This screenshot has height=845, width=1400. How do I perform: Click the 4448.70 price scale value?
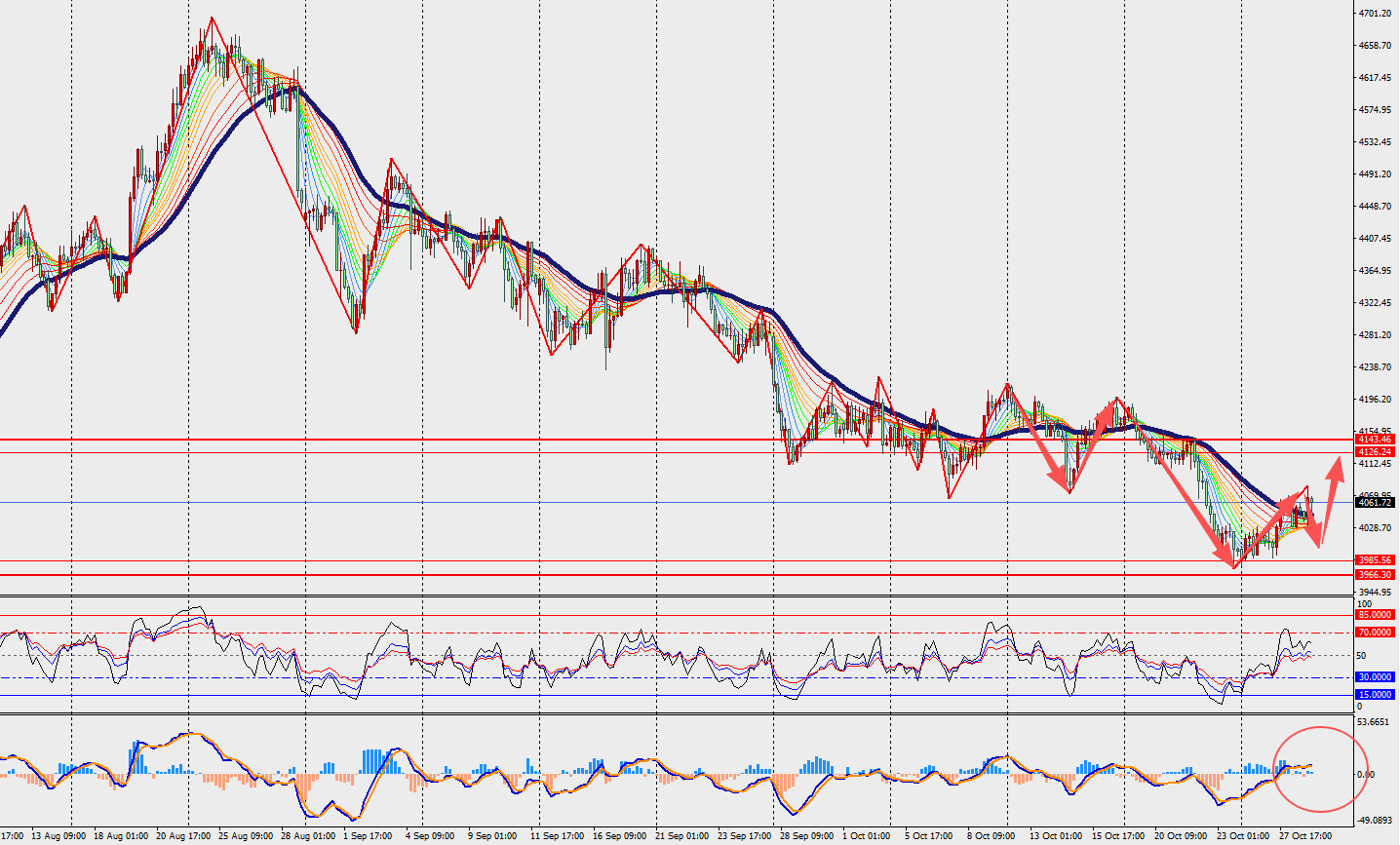tap(1375, 207)
